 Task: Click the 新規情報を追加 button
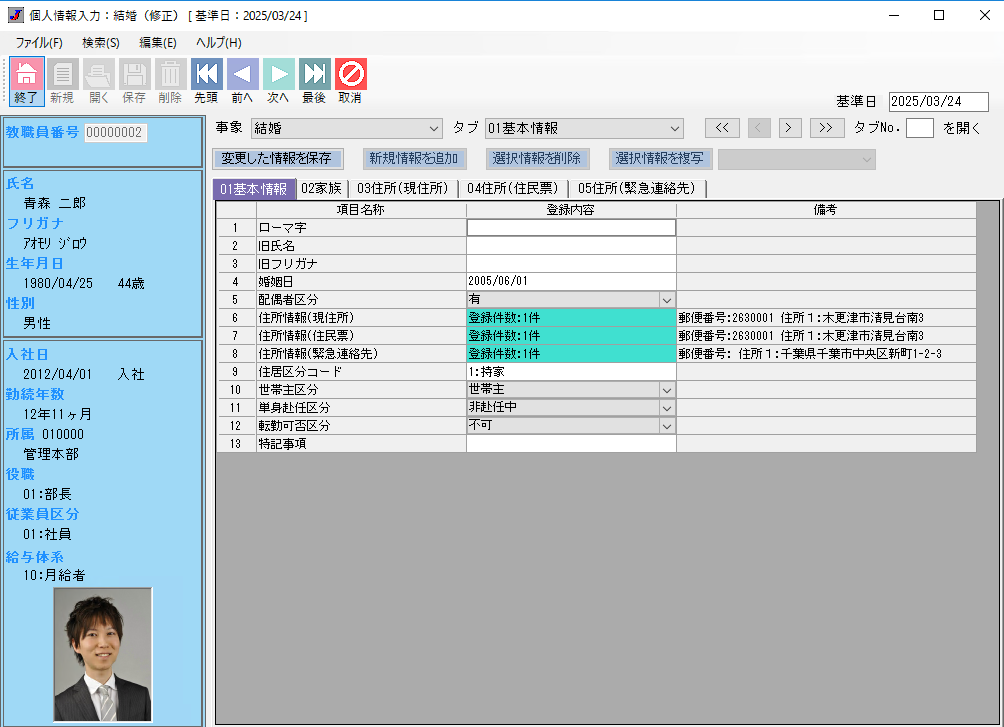414,159
